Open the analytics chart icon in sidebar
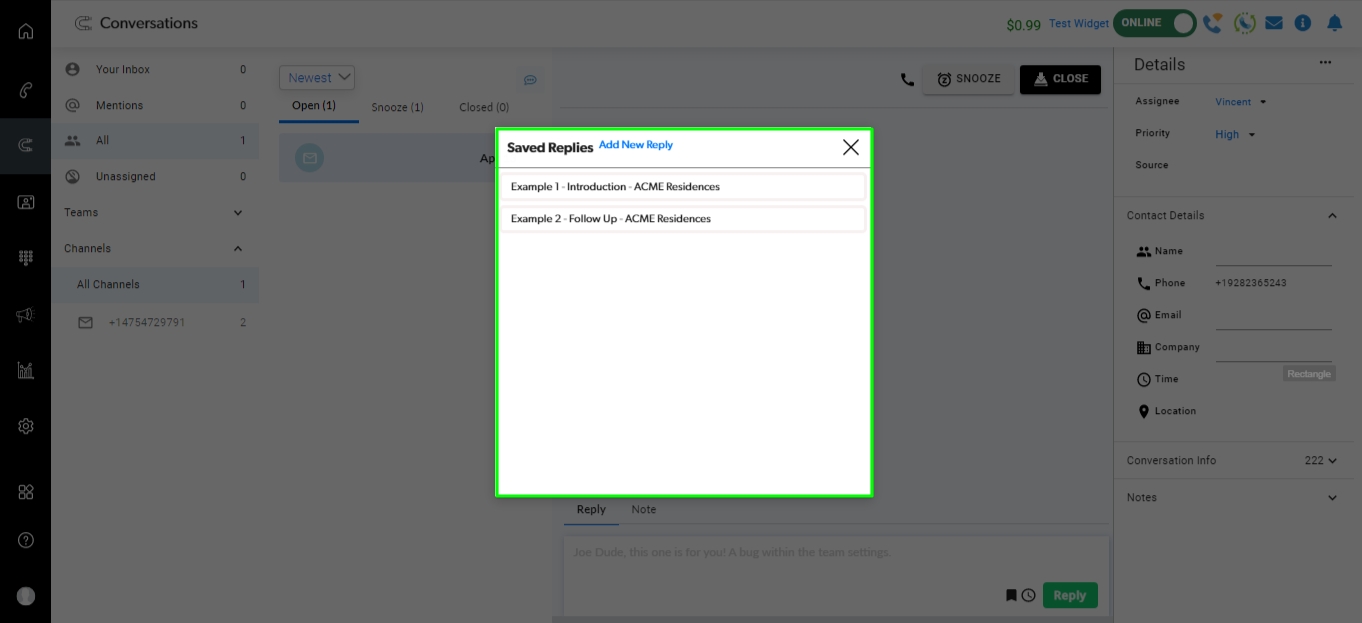 click(x=26, y=371)
